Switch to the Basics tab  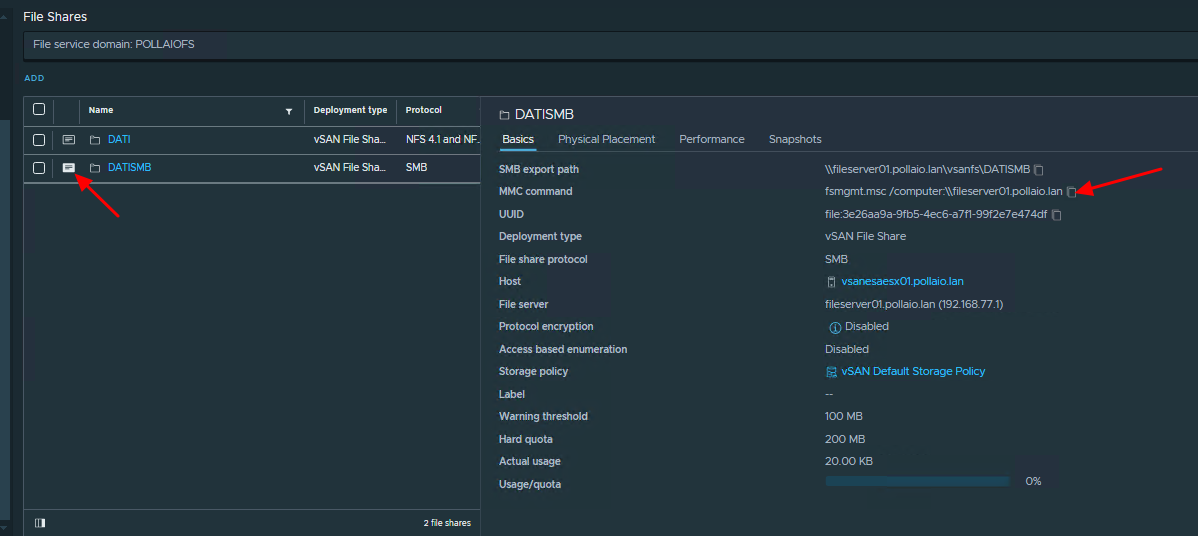518,139
